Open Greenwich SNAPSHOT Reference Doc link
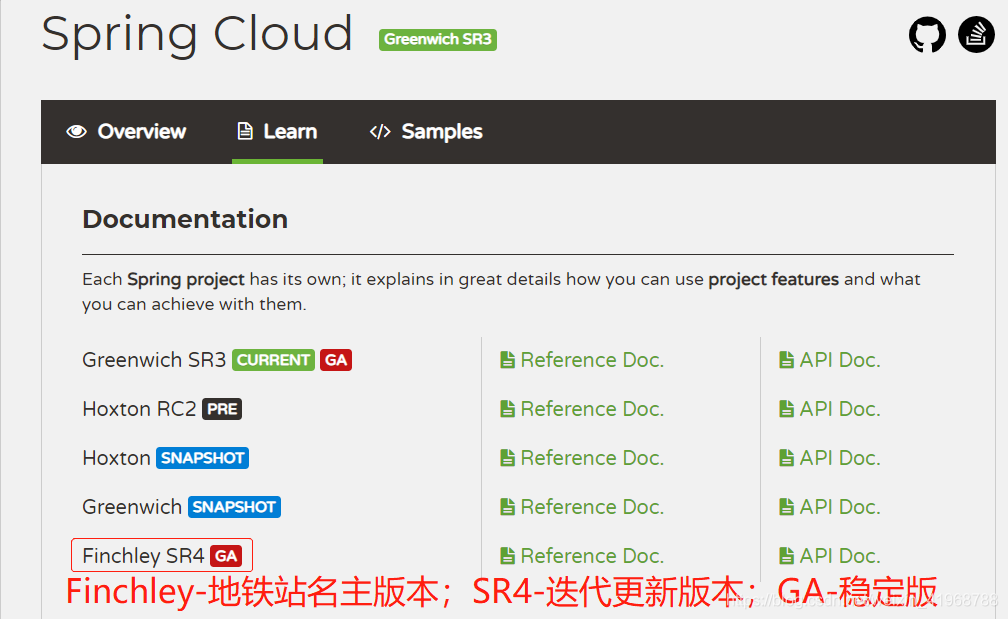This screenshot has width=1008, height=619. click(582, 507)
